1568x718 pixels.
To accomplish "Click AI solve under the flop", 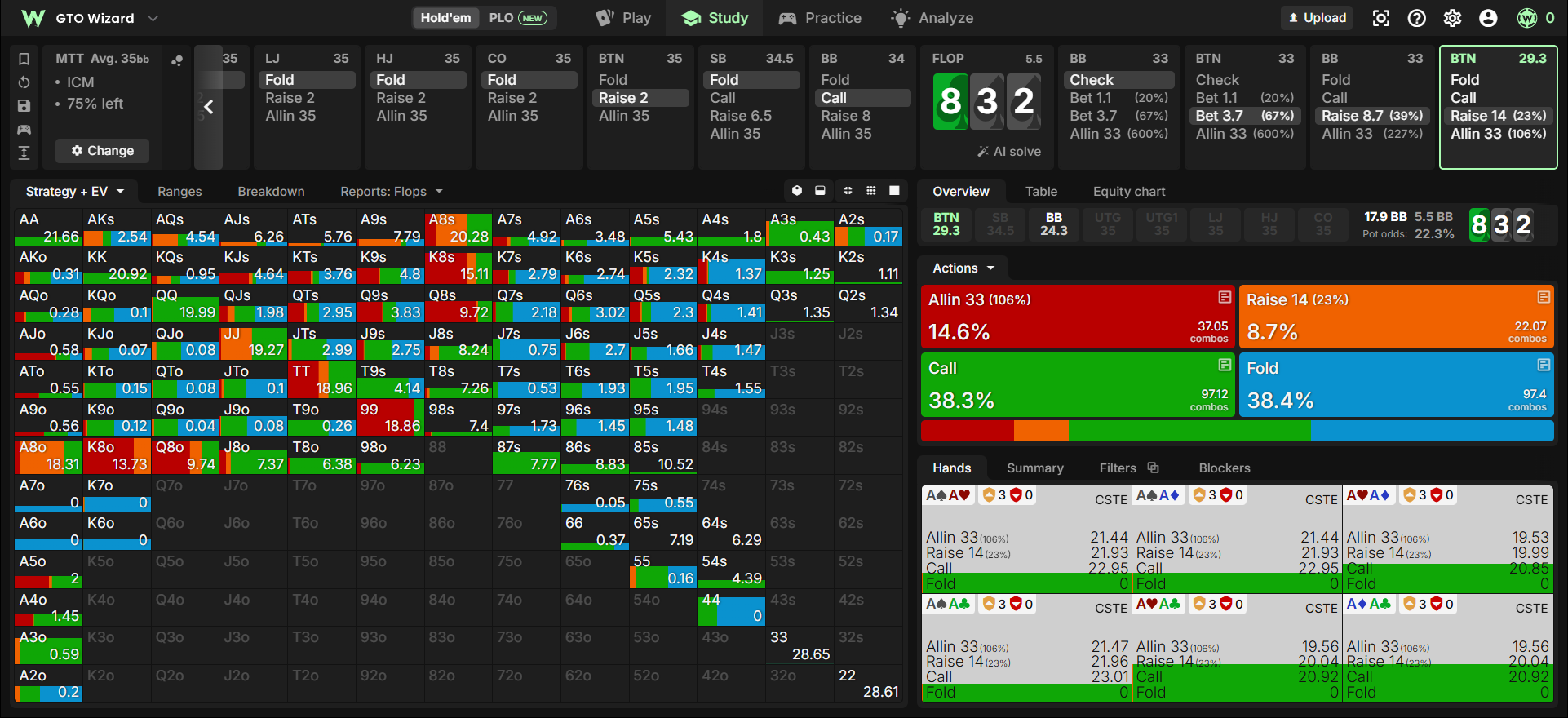I will [x=1009, y=152].
